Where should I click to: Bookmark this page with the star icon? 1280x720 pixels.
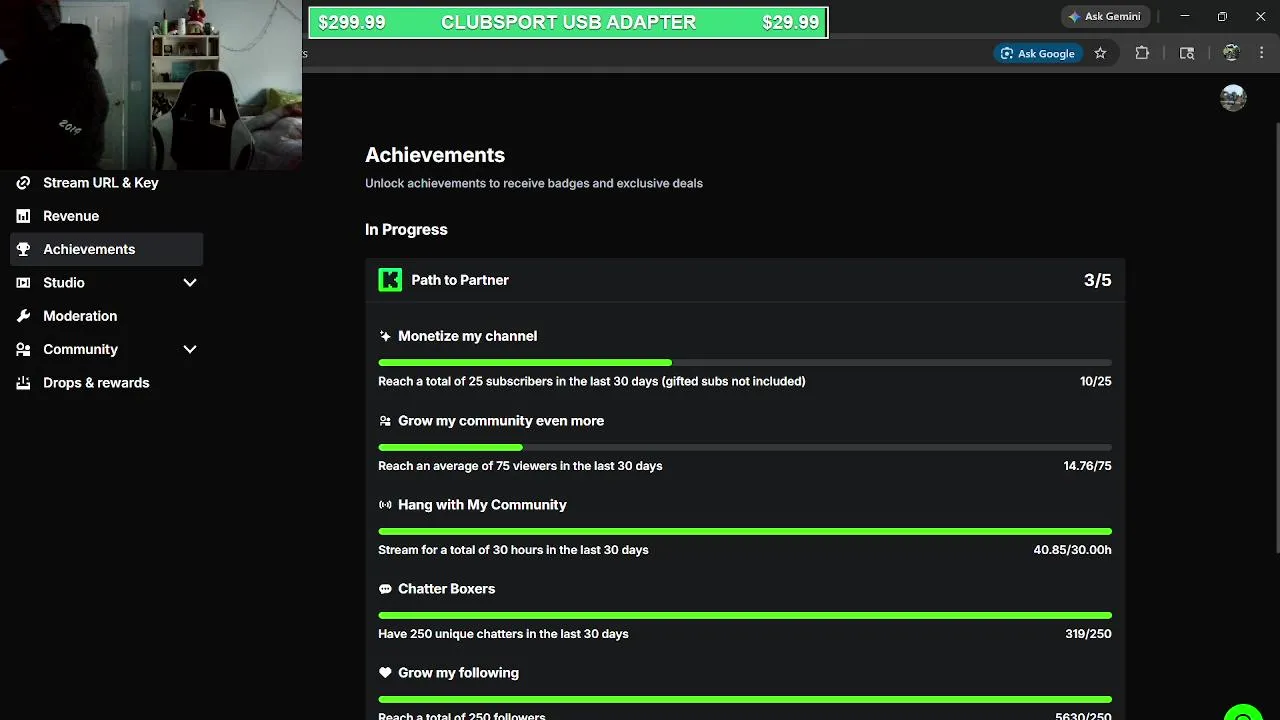(1100, 53)
